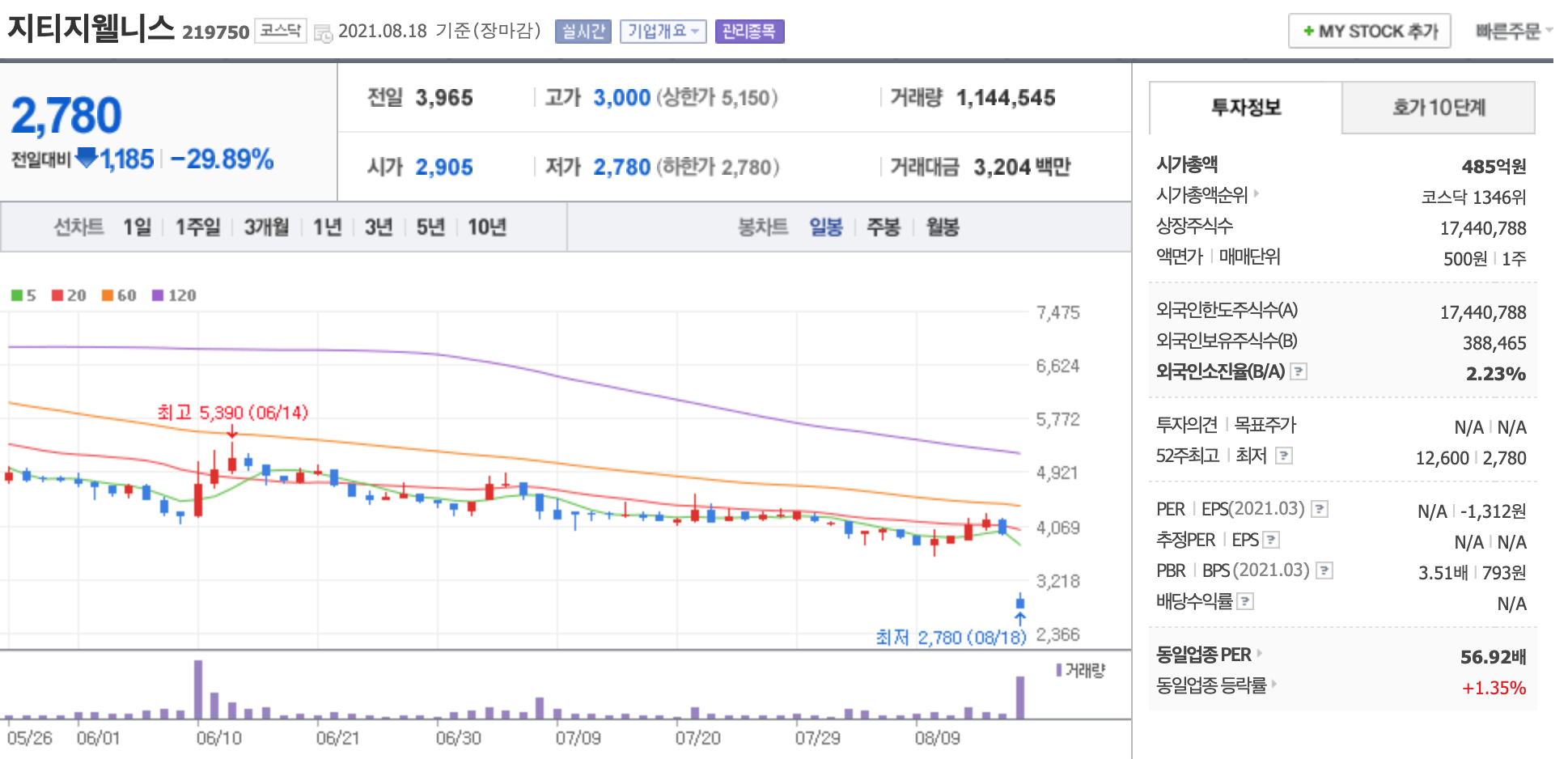Click the 상장주식수 value 17,440,788
The image size is (1568, 759).
[x=1483, y=229]
